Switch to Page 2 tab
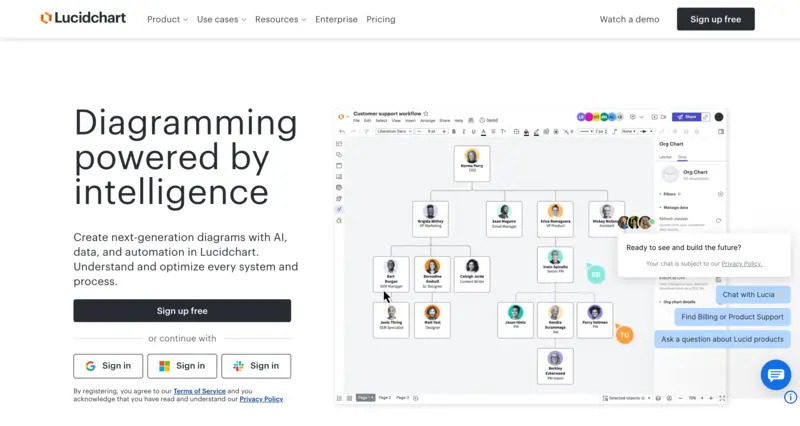Screen dimensions: 800x426 pyautogui.click(x=384, y=397)
